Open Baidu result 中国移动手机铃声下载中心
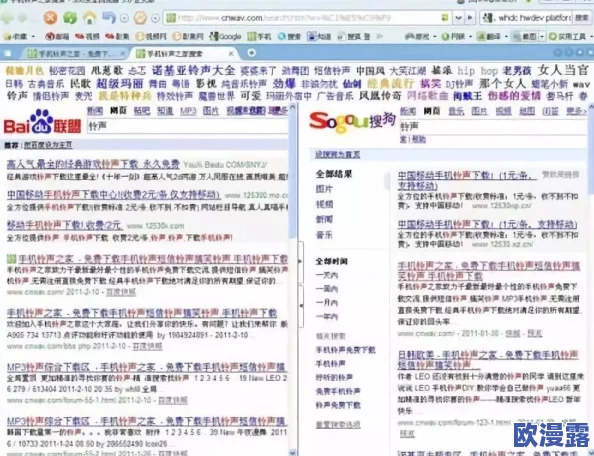Viewport: 594px width, 456px height. (x=113, y=195)
